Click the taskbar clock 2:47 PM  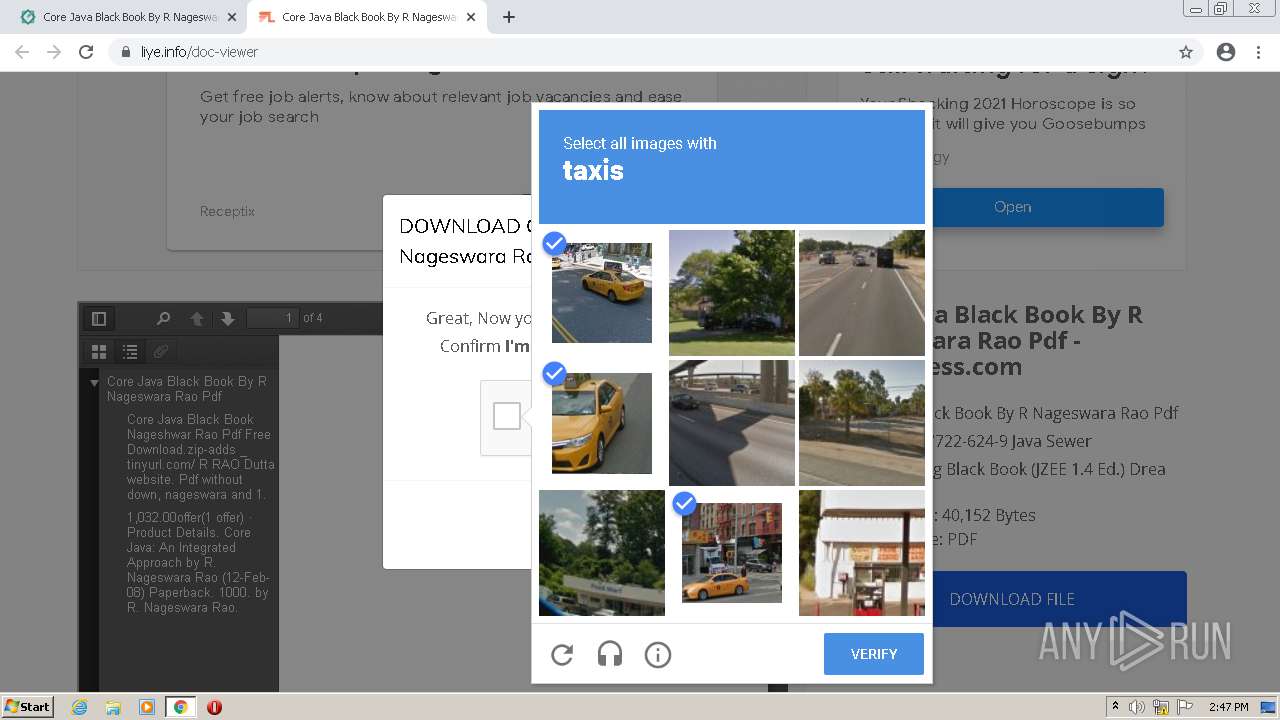(x=1228, y=707)
